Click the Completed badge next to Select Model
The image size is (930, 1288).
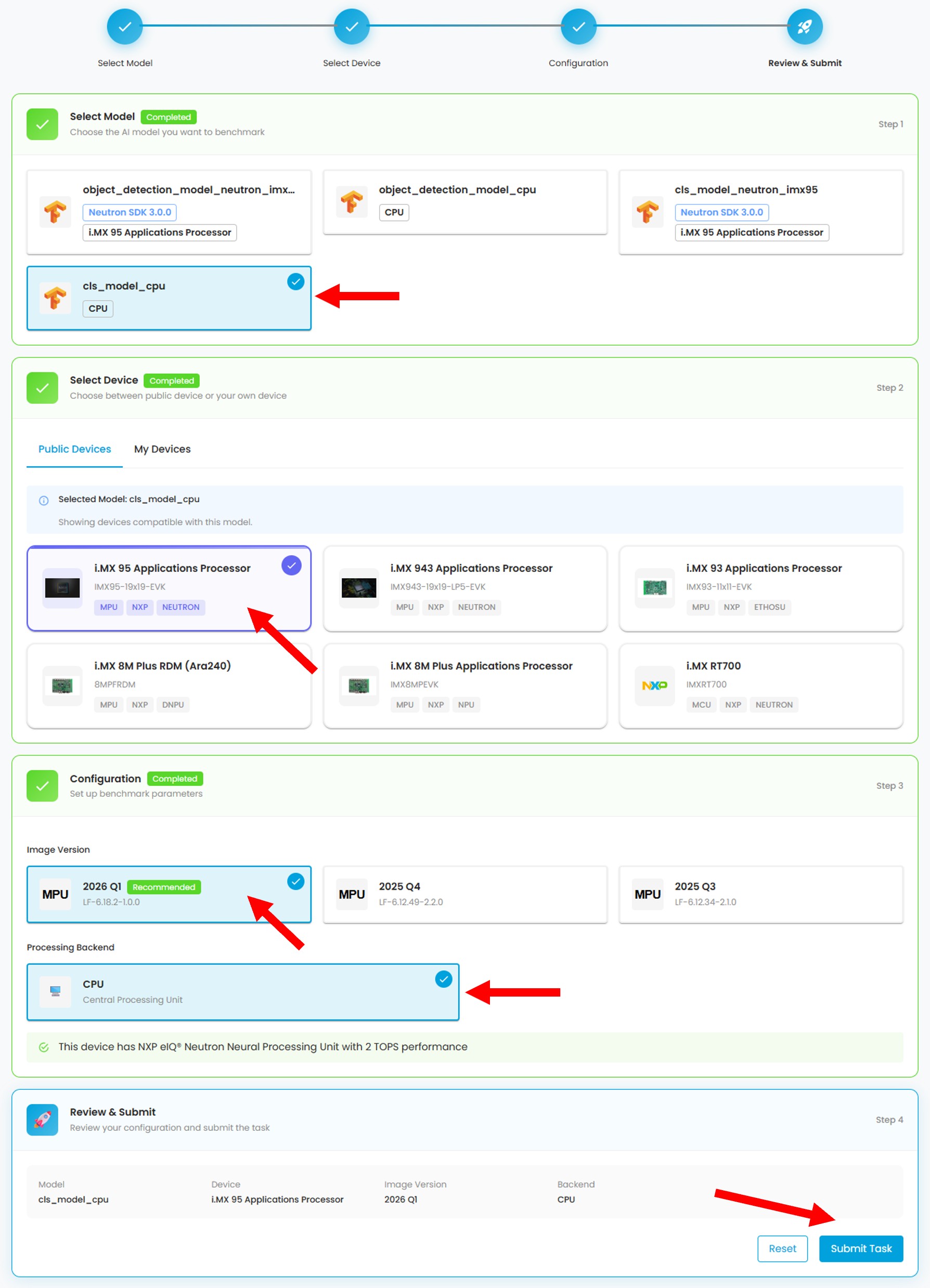(x=169, y=117)
